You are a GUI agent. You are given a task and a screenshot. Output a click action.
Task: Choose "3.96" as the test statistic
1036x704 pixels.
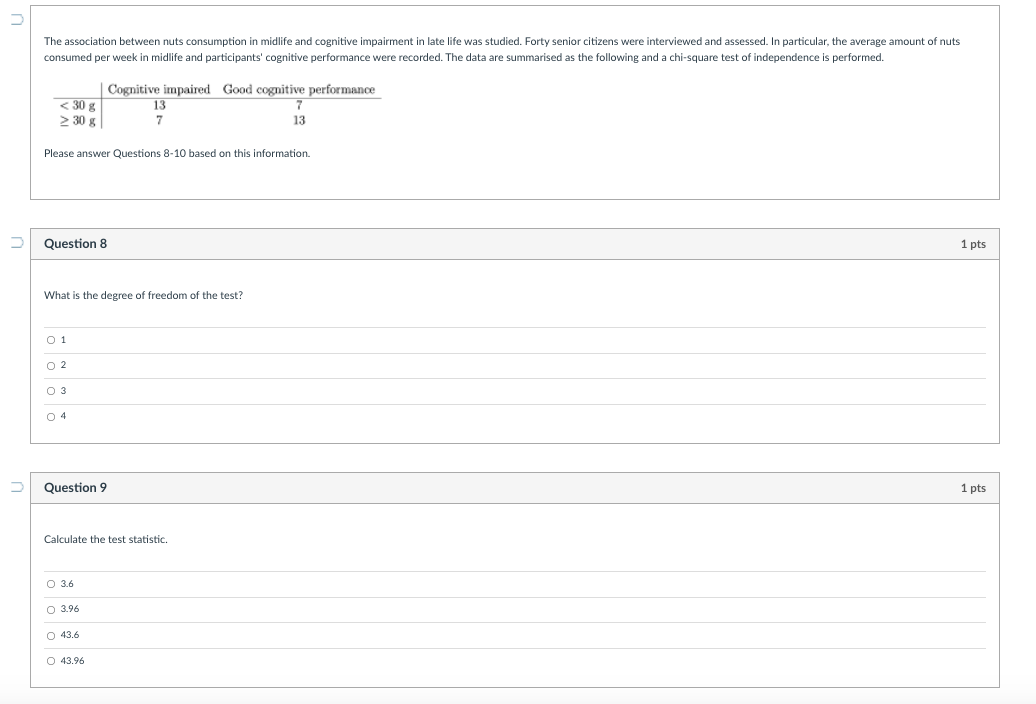coord(51,609)
